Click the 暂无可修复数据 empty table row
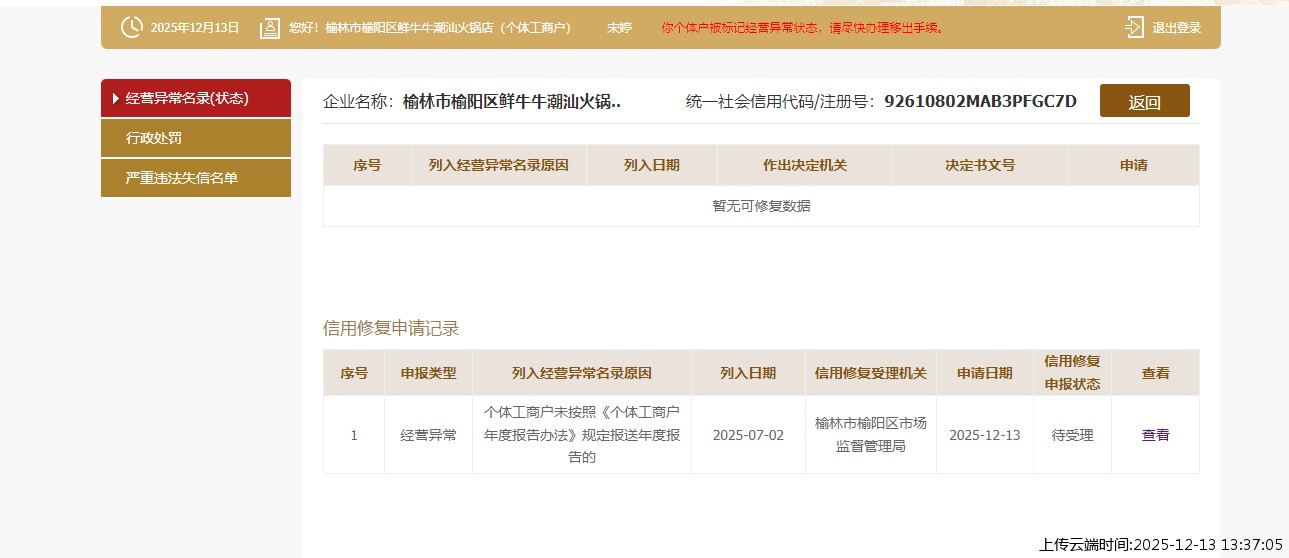 tap(761, 206)
